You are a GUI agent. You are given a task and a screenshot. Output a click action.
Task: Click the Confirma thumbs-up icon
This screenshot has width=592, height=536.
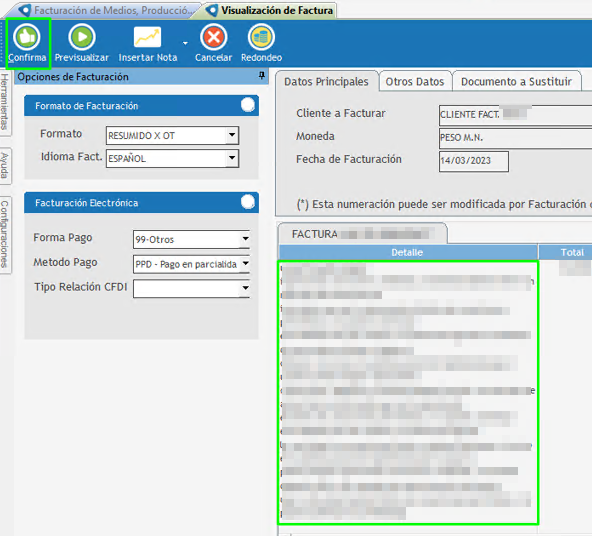pos(27,37)
